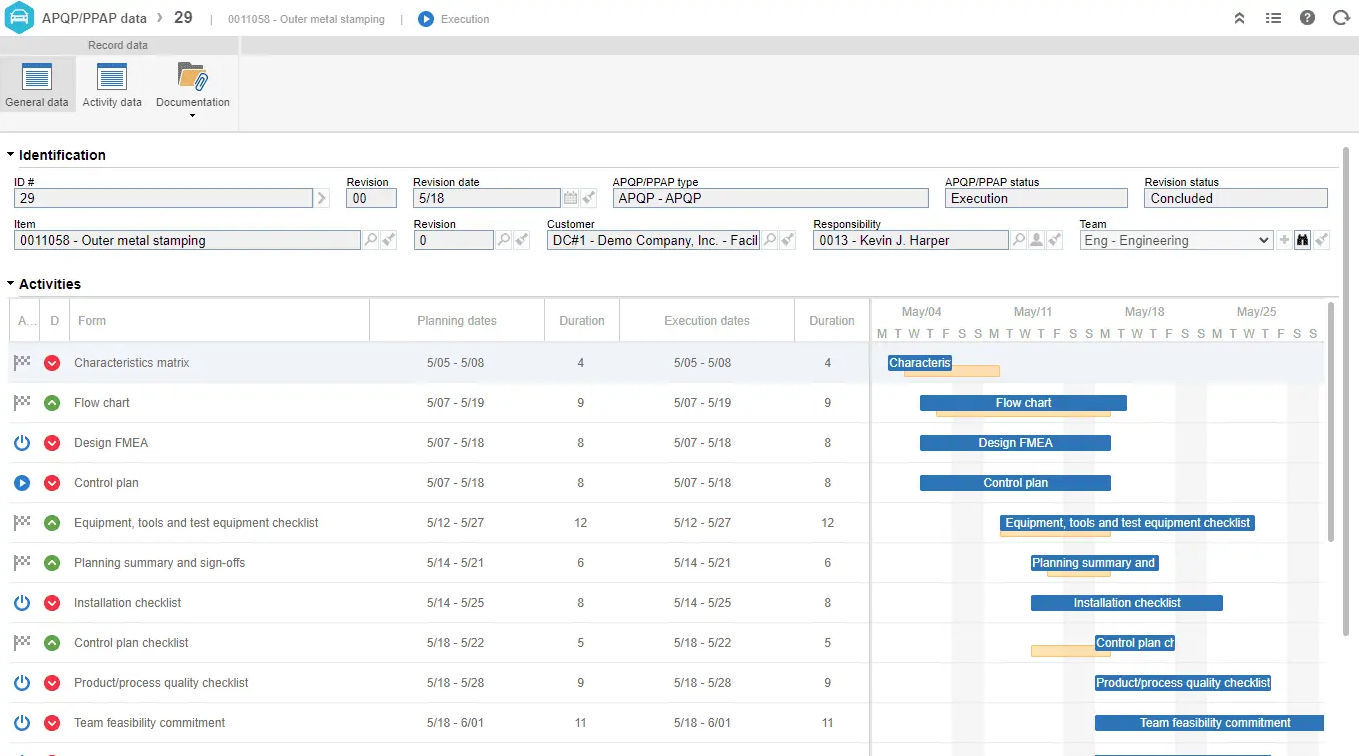Switch to the Activity data tab
This screenshot has width=1359, height=756.
tap(111, 85)
